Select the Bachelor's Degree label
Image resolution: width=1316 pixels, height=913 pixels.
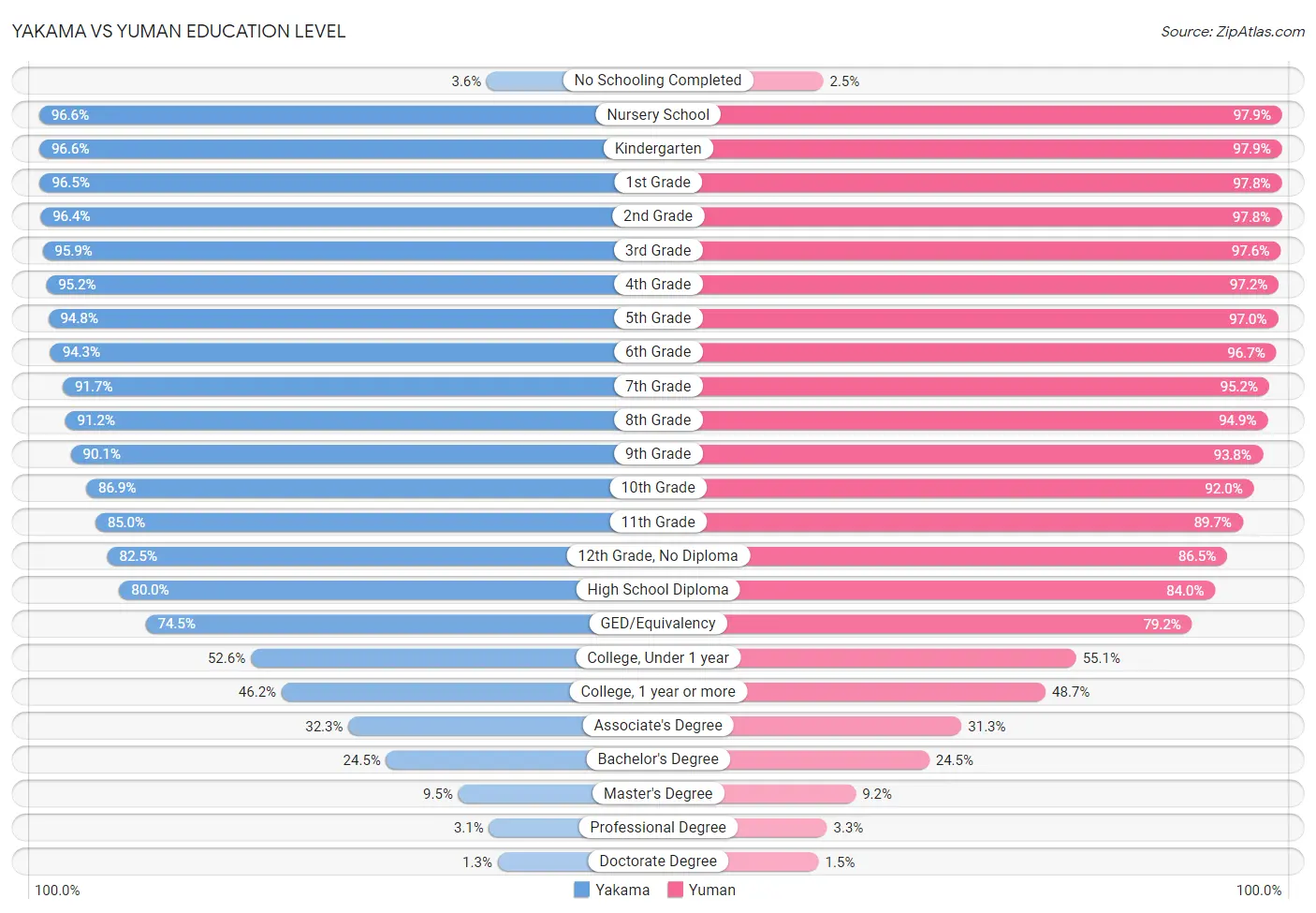point(658,759)
